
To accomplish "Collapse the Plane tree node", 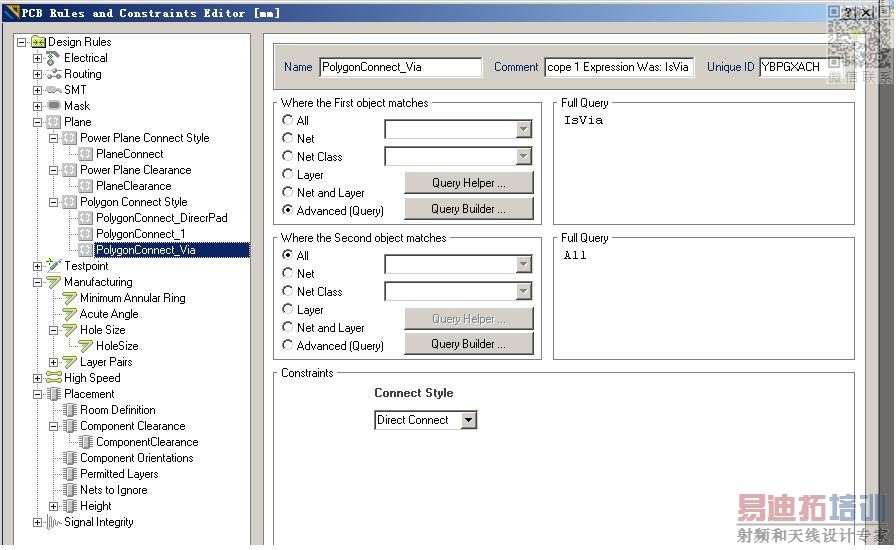I will [x=37, y=122].
